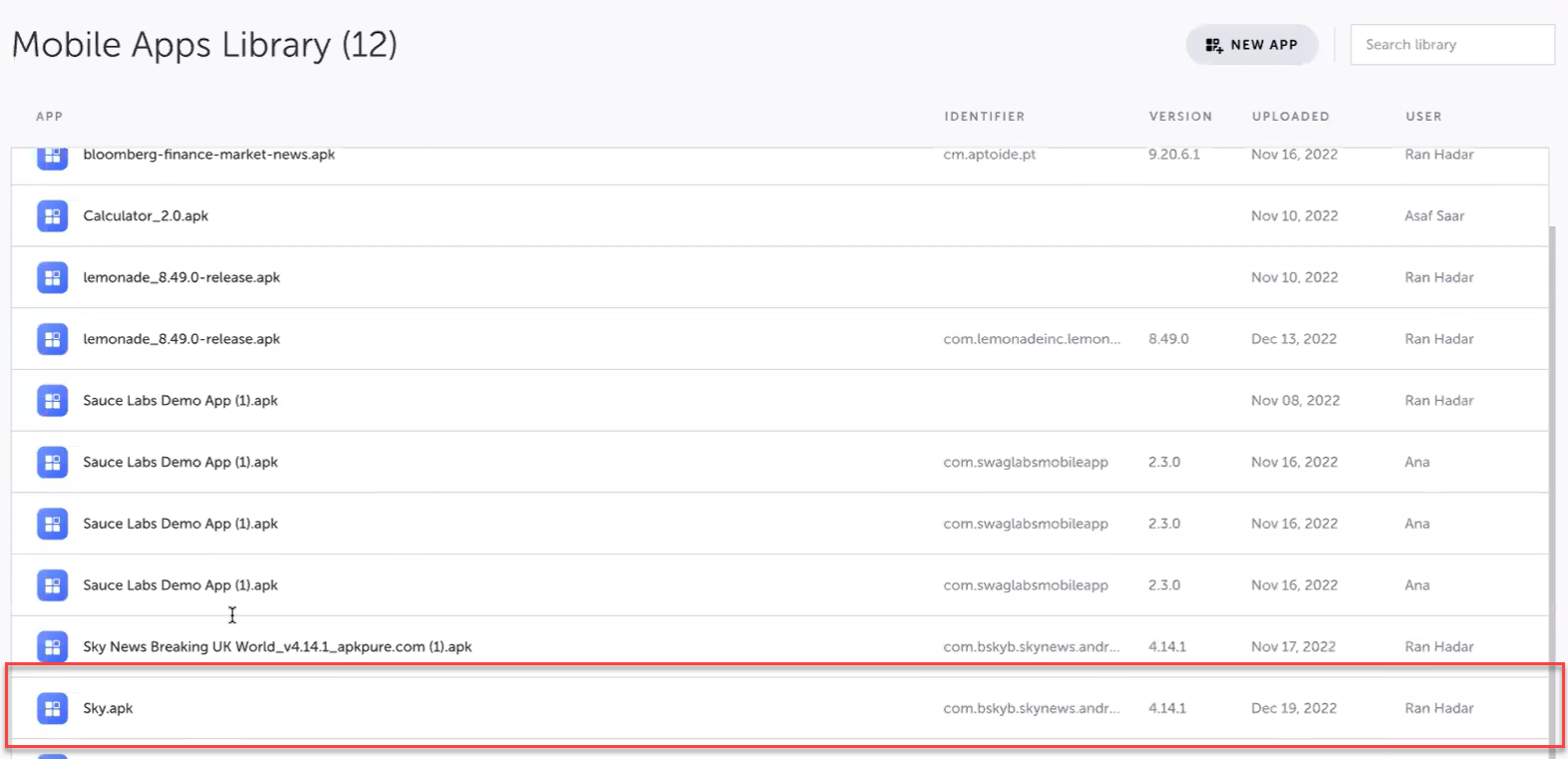Focus the Search library input field
The image size is (1568, 759).
1451,45
